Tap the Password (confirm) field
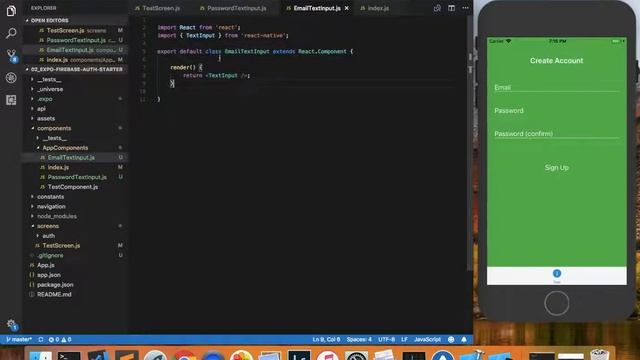The height and width of the screenshot is (360, 640). click(x=557, y=133)
